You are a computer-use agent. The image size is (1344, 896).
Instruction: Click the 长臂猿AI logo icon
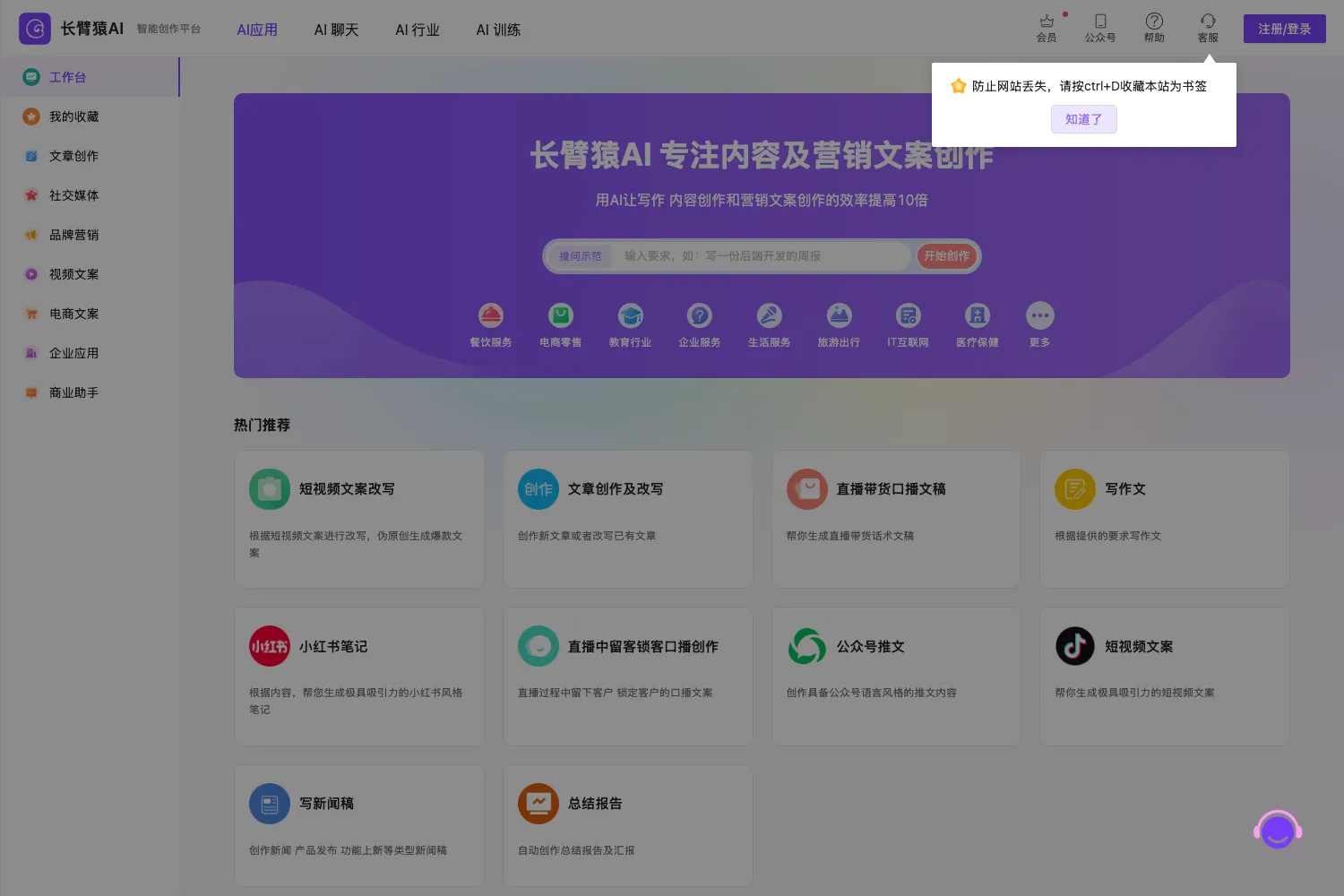[35, 29]
